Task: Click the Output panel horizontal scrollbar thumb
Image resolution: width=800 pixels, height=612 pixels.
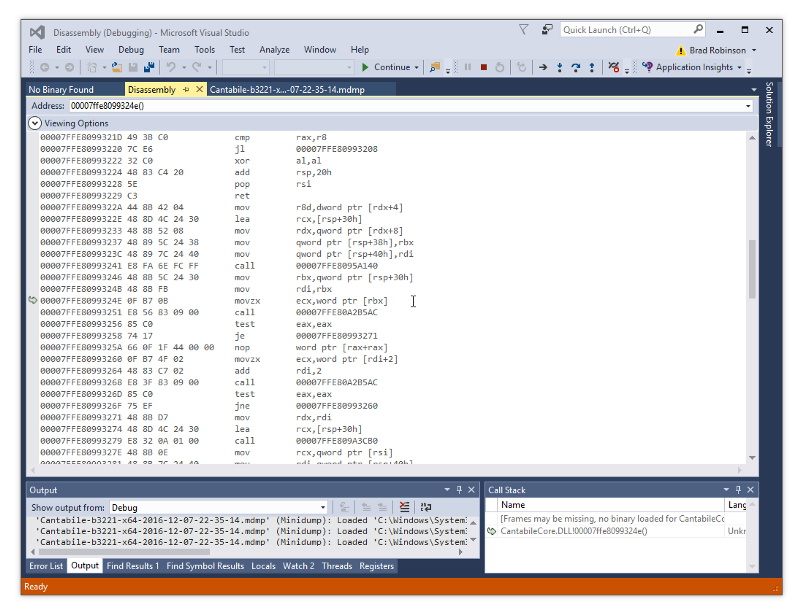Action: (124, 552)
